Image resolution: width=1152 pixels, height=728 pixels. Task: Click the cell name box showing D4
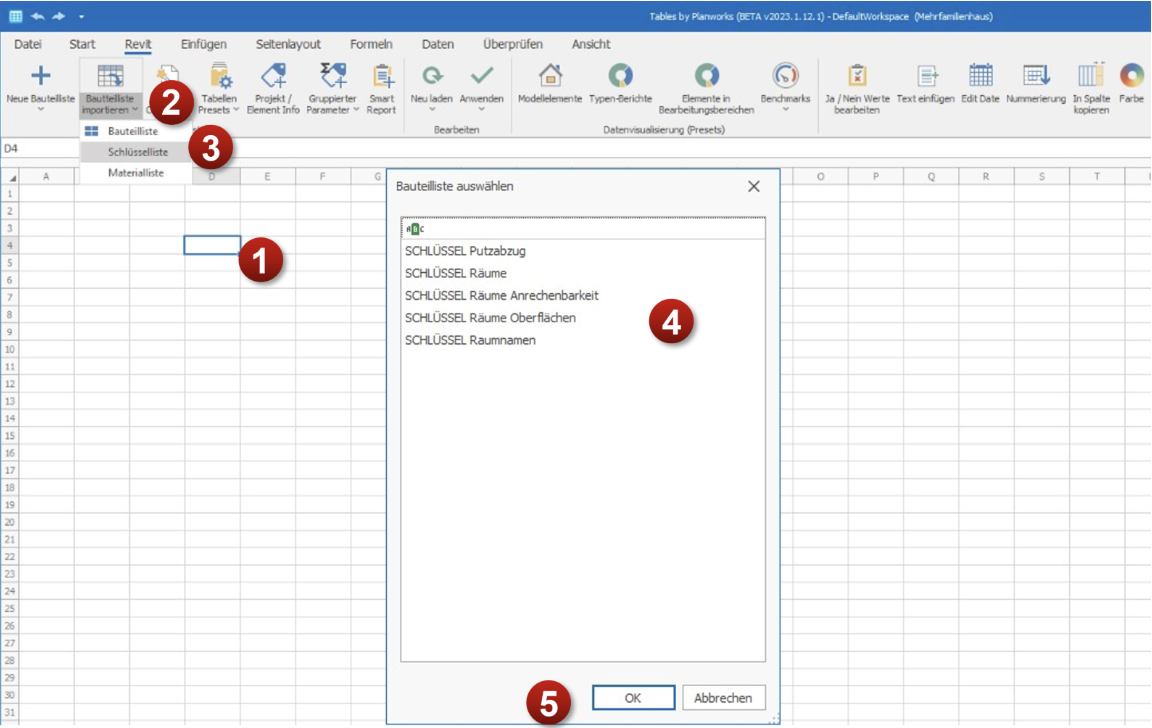click(x=38, y=148)
